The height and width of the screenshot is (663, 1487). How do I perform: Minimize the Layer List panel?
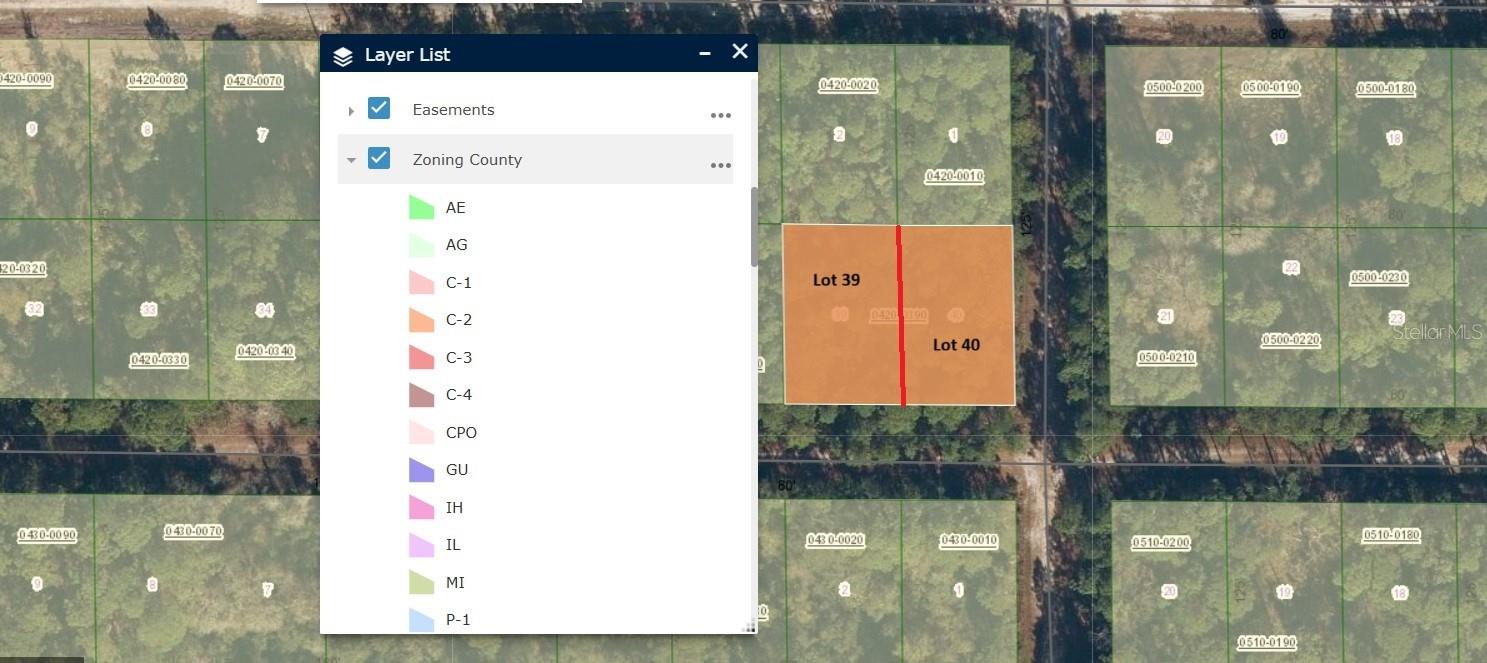coord(705,53)
